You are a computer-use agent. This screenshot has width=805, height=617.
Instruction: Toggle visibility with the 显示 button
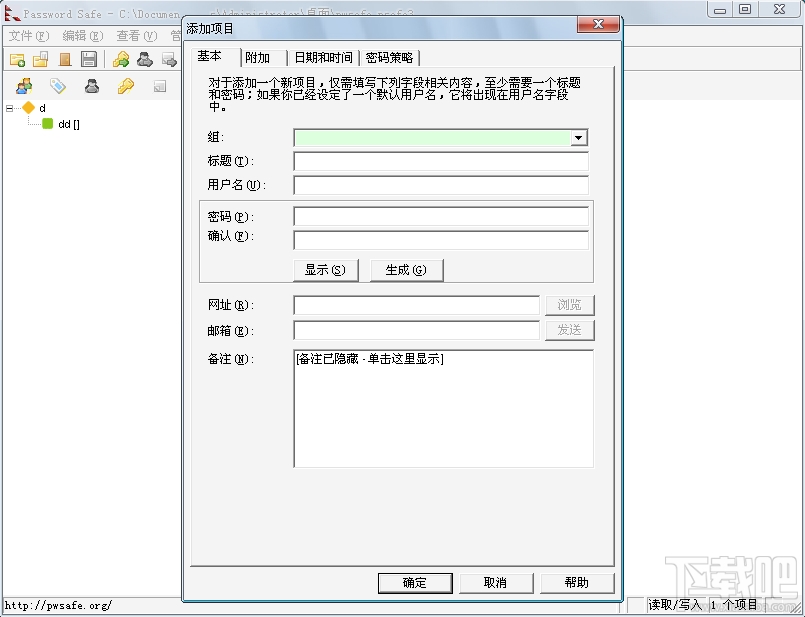pos(325,269)
